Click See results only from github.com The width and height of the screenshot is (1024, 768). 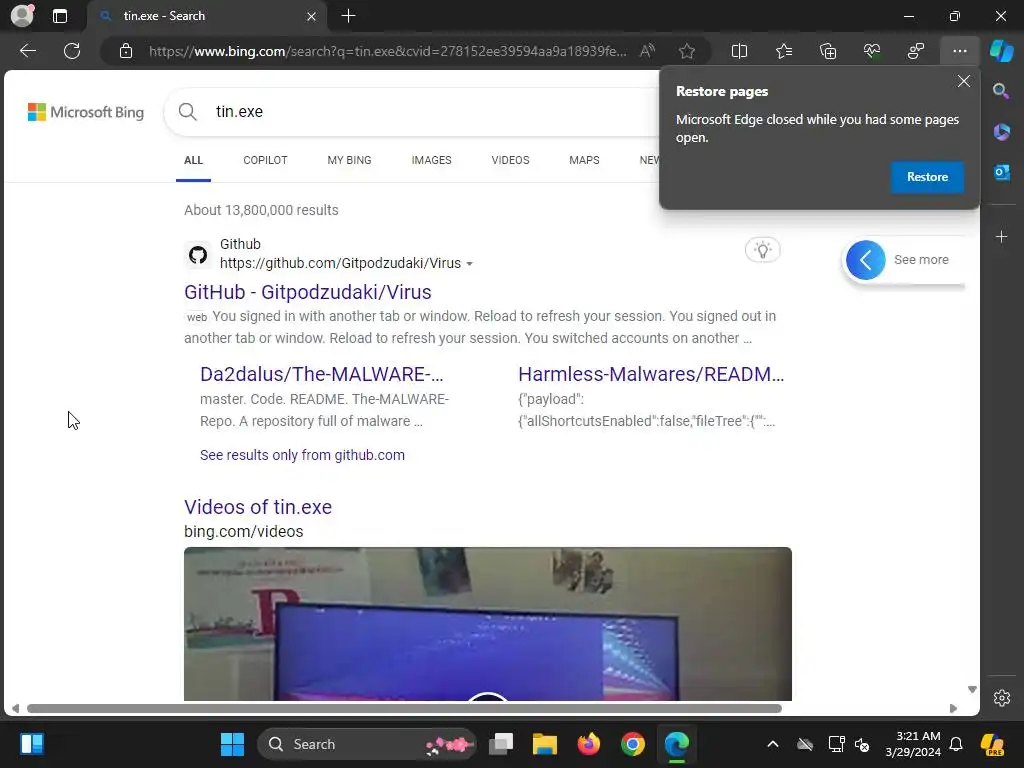click(302, 455)
